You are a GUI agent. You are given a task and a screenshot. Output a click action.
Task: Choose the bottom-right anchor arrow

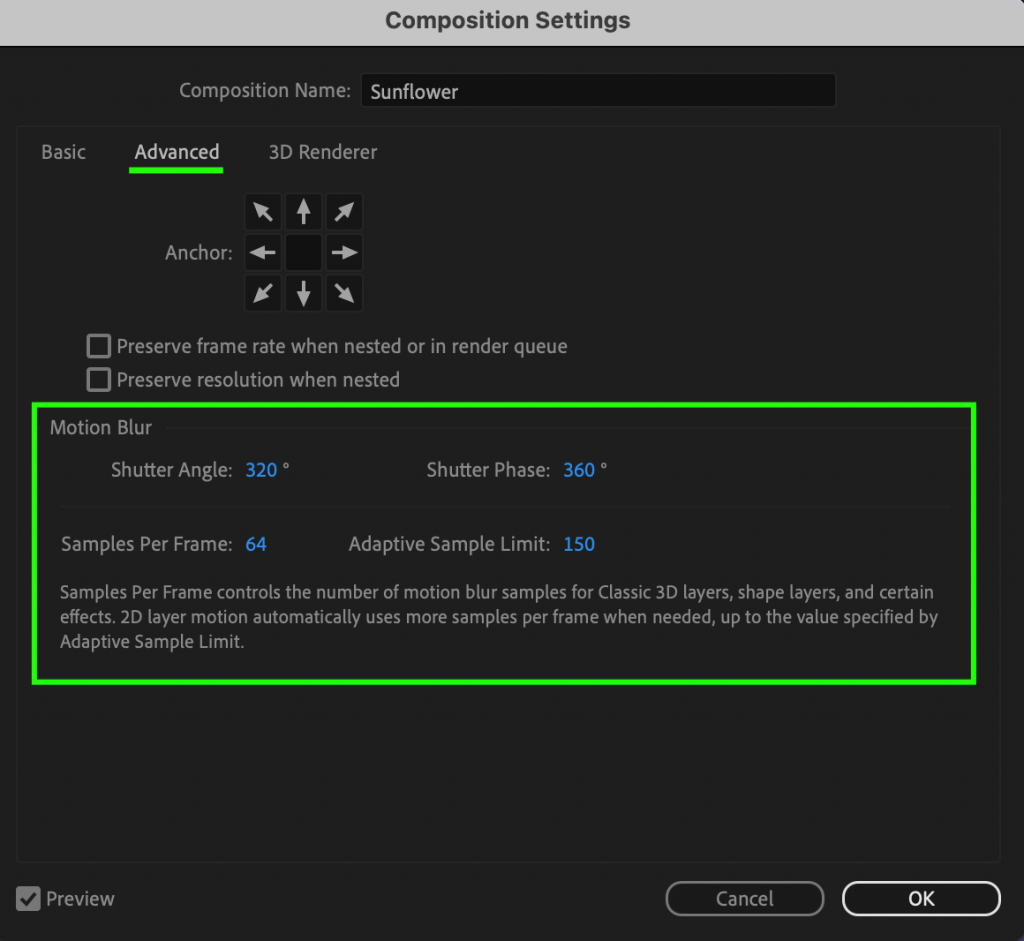coord(344,294)
